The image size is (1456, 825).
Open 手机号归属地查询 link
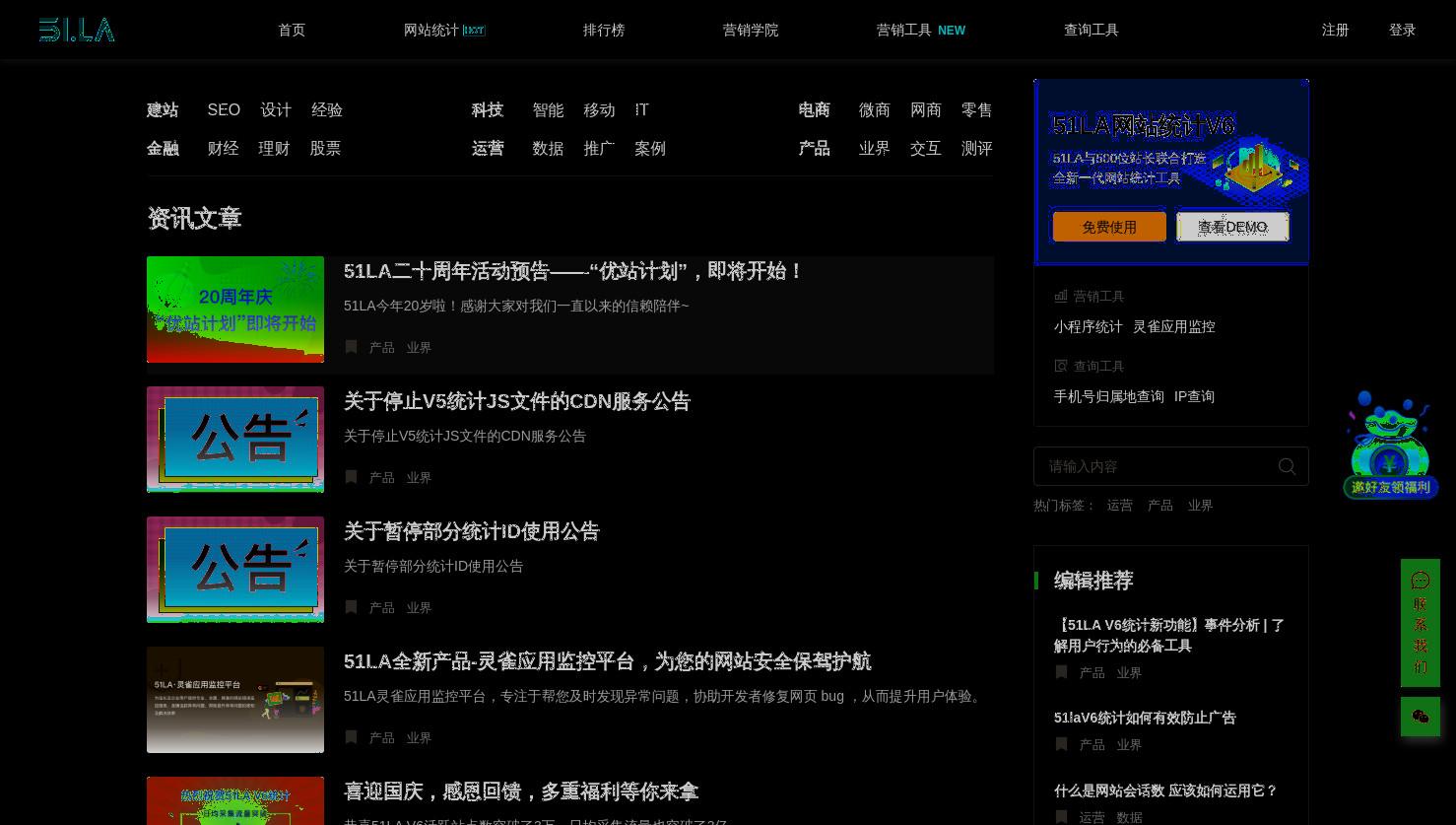point(1109,397)
